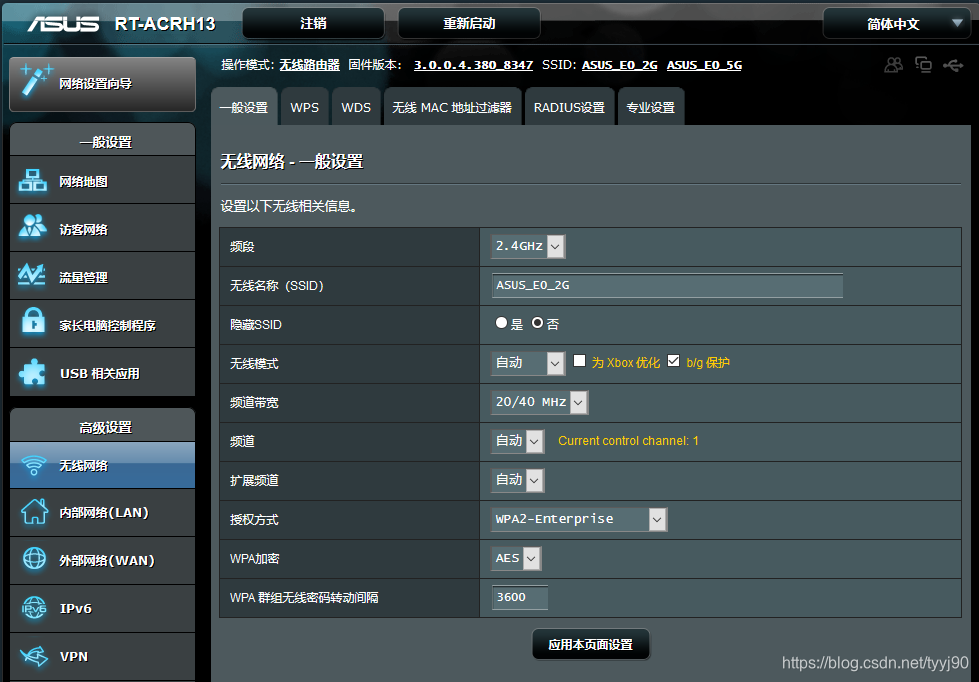Click the Parental Controls padlock icon
The image size is (979, 682).
33,322
